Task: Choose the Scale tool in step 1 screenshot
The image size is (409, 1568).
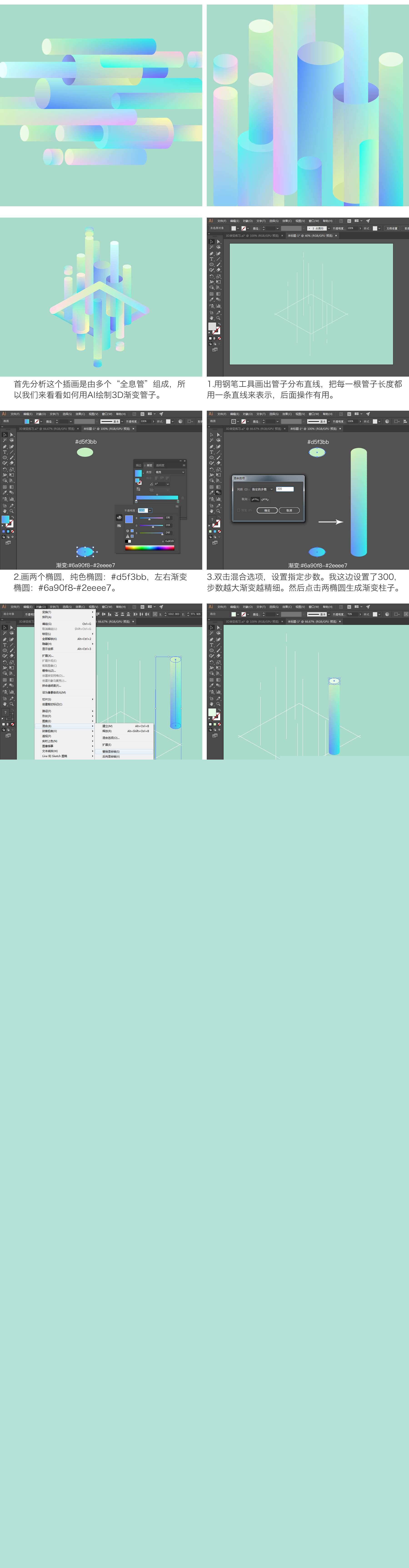Action: (219, 276)
